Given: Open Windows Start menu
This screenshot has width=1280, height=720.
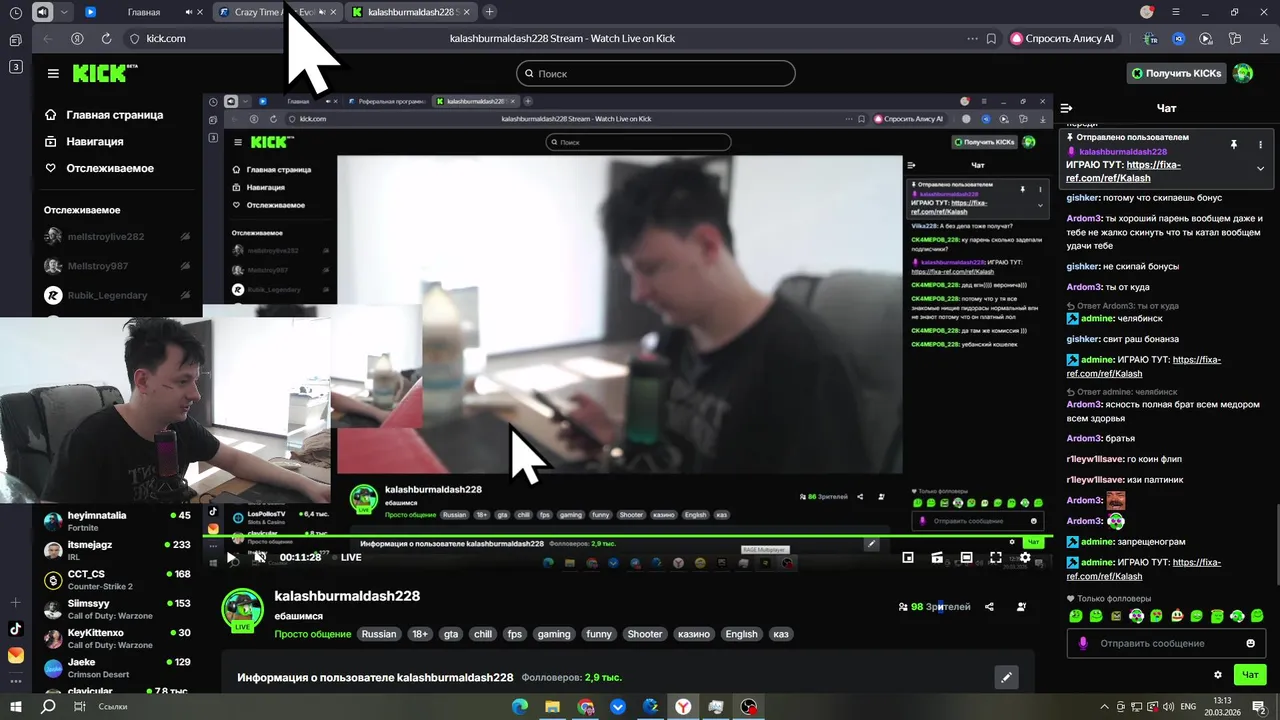Looking at the screenshot, I should click(16, 706).
